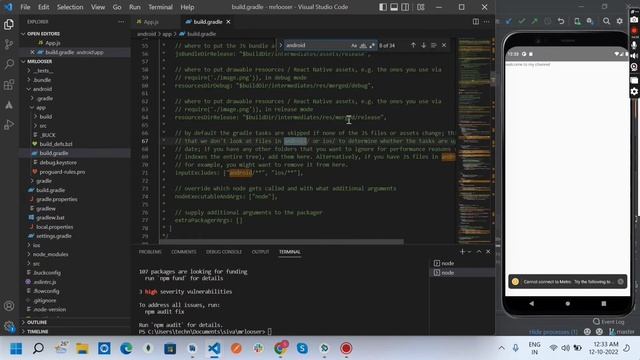The height and width of the screenshot is (360, 640).
Task: Open the Extensions view
Action: [9, 84]
